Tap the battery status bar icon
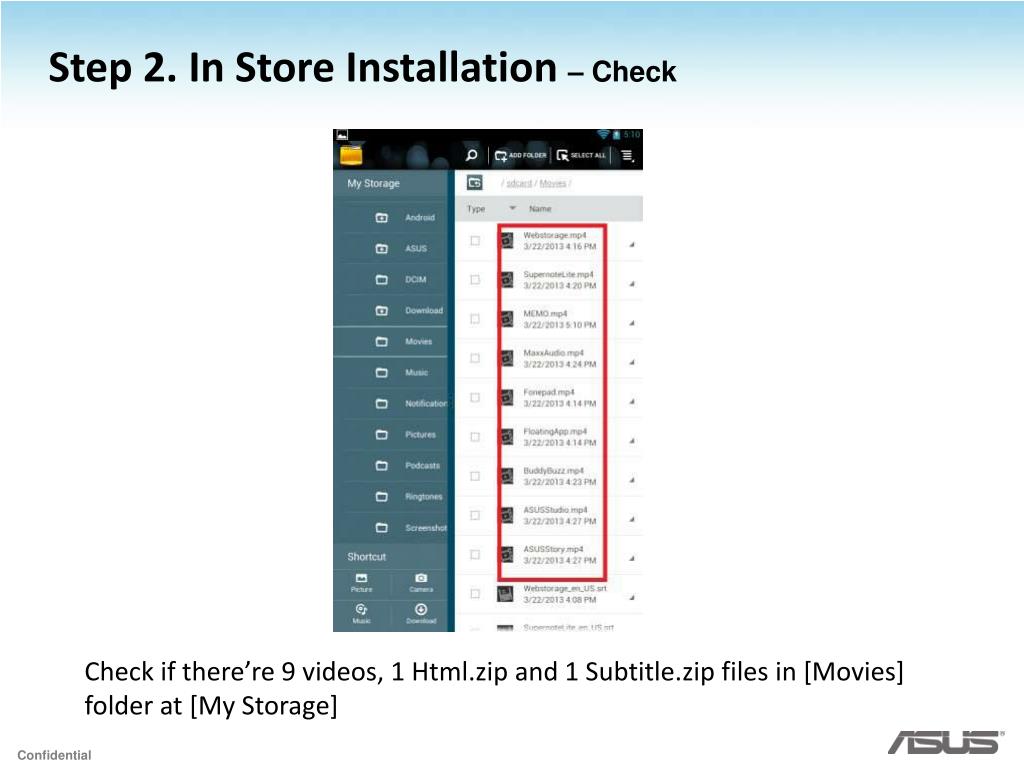 (x=616, y=135)
